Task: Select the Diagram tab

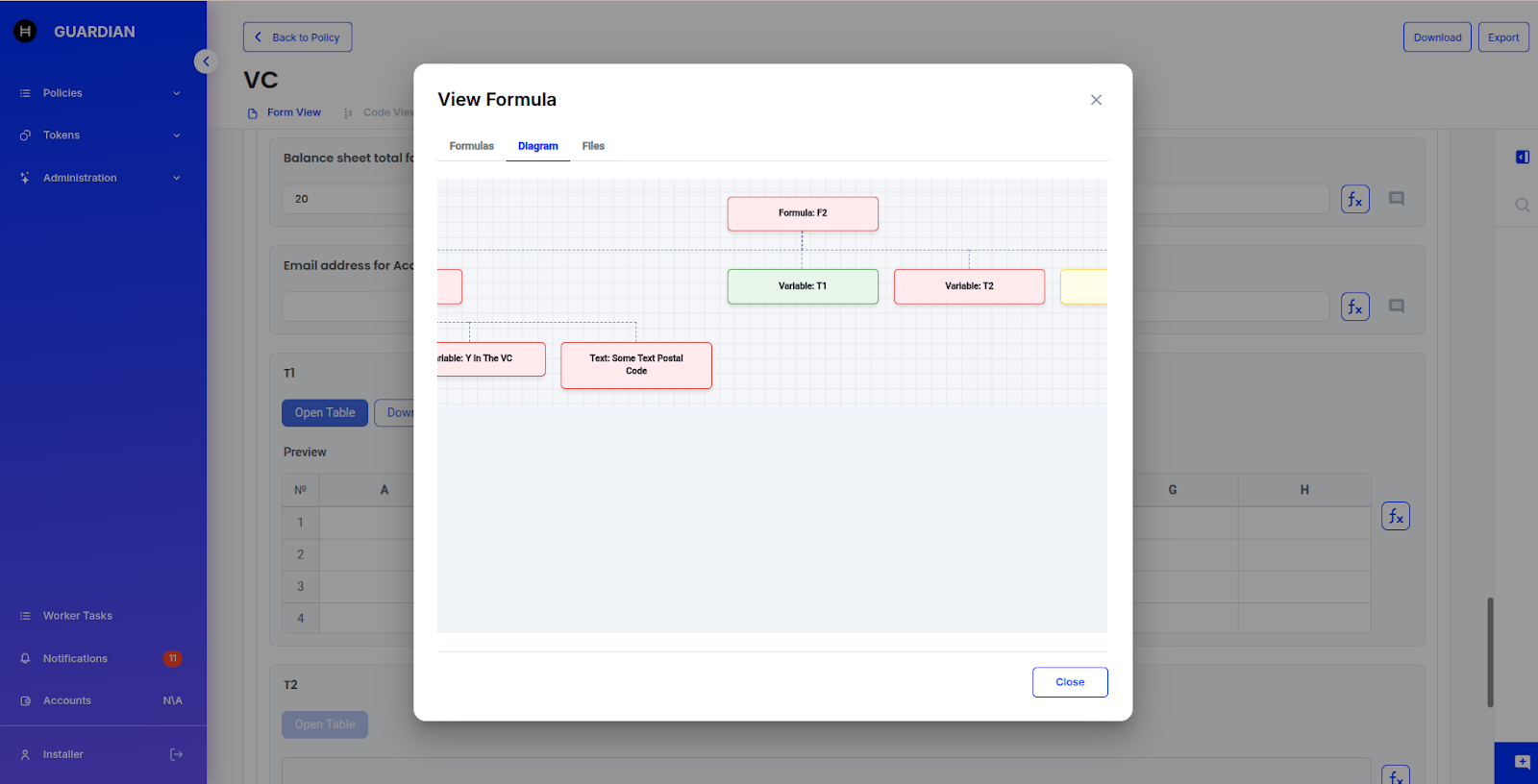Action: pyautogui.click(x=537, y=146)
